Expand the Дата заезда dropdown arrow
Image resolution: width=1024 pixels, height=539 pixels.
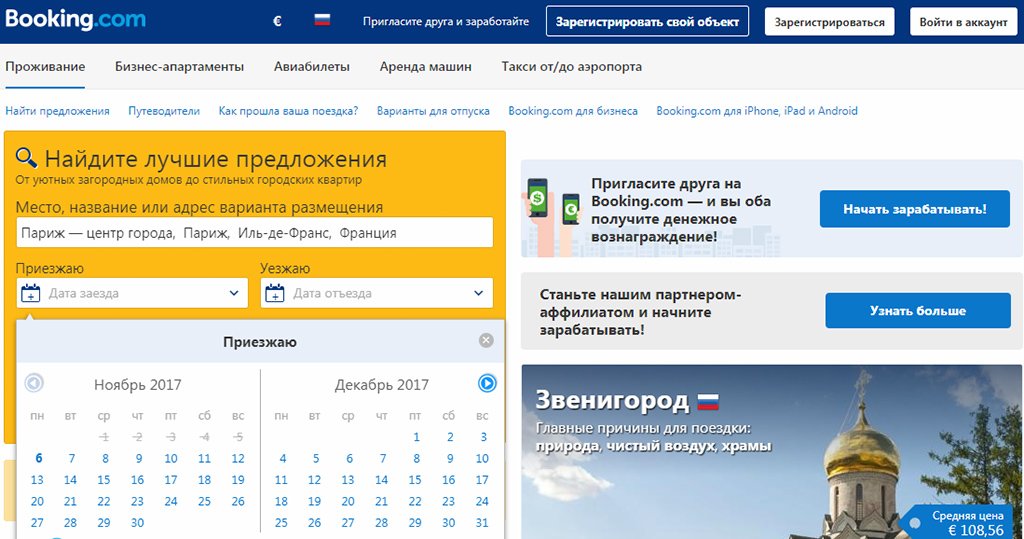point(234,293)
